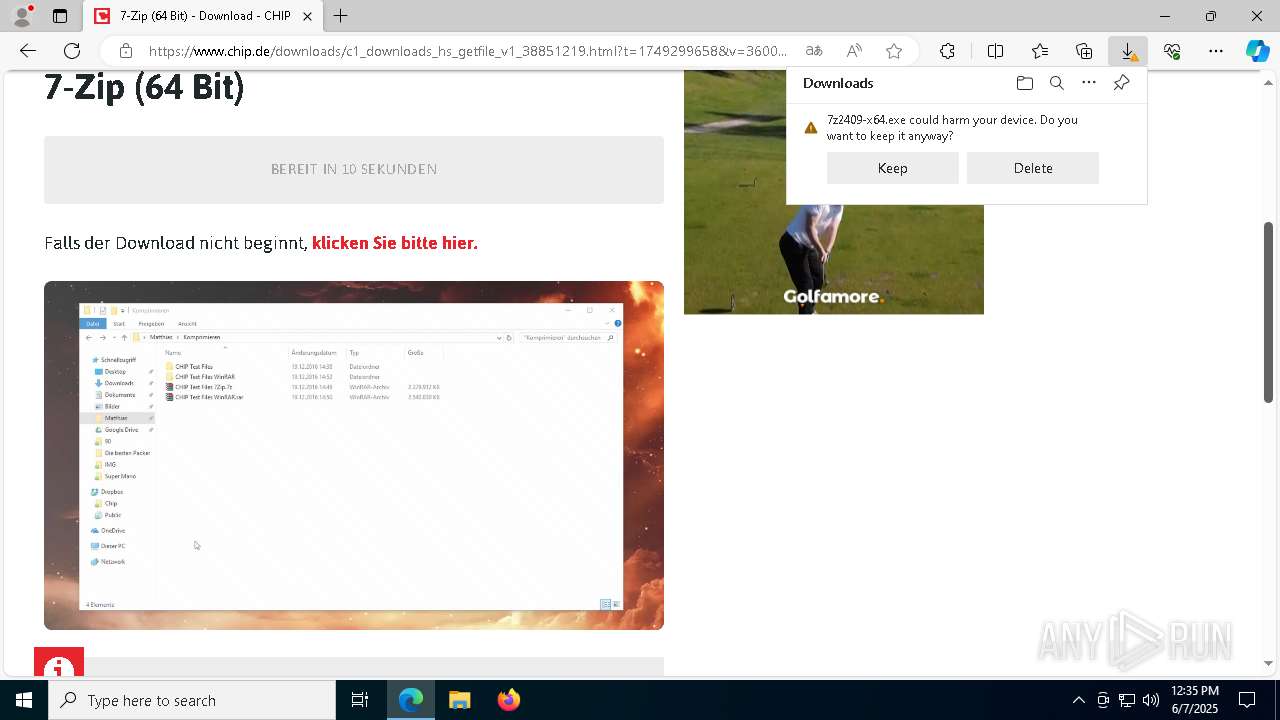Viewport: 1280px width, 720px height.
Task: Click the Downloads toolbar icon
Action: click(x=1128, y=51)
